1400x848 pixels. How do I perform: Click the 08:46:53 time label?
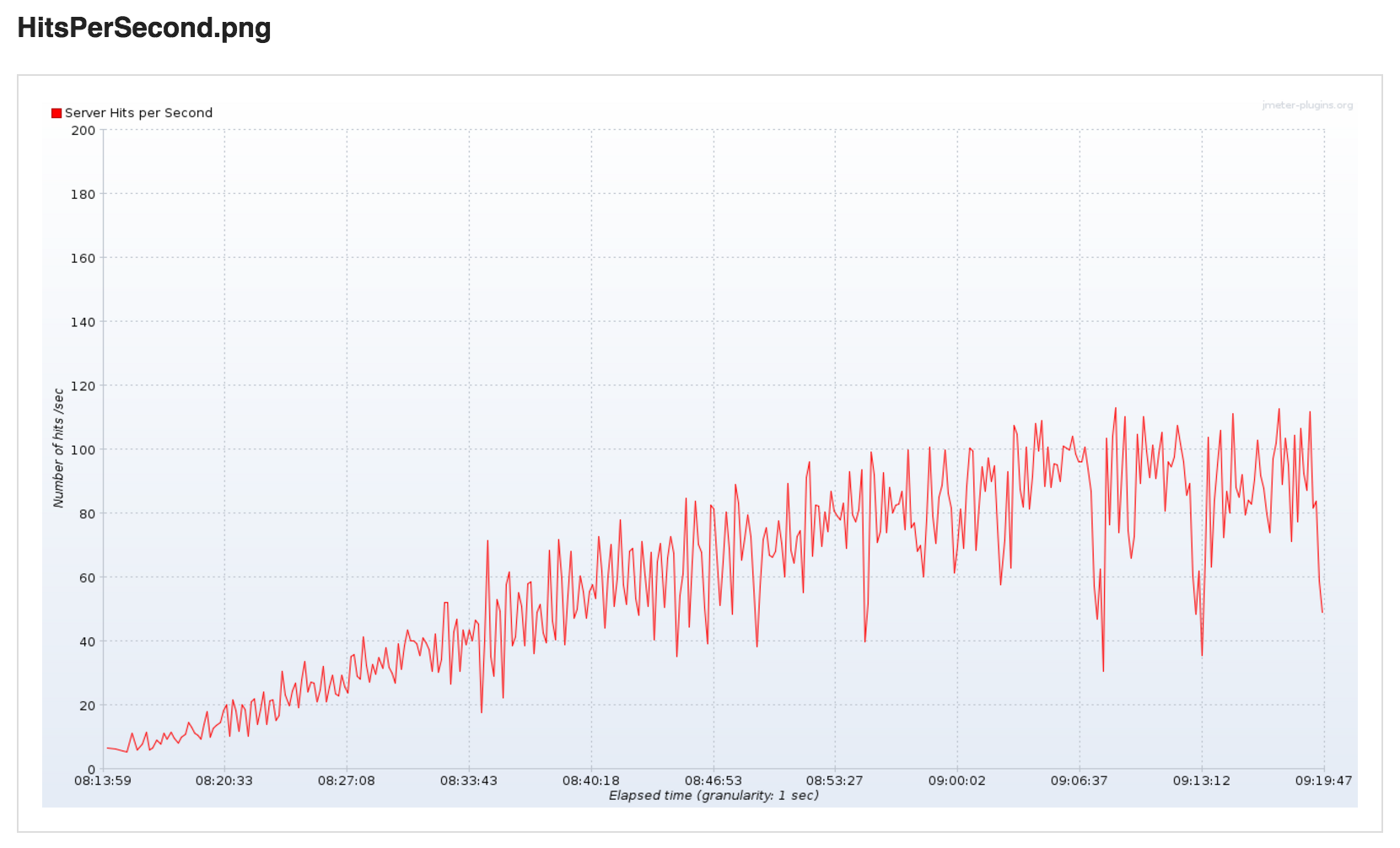(713, 781)
